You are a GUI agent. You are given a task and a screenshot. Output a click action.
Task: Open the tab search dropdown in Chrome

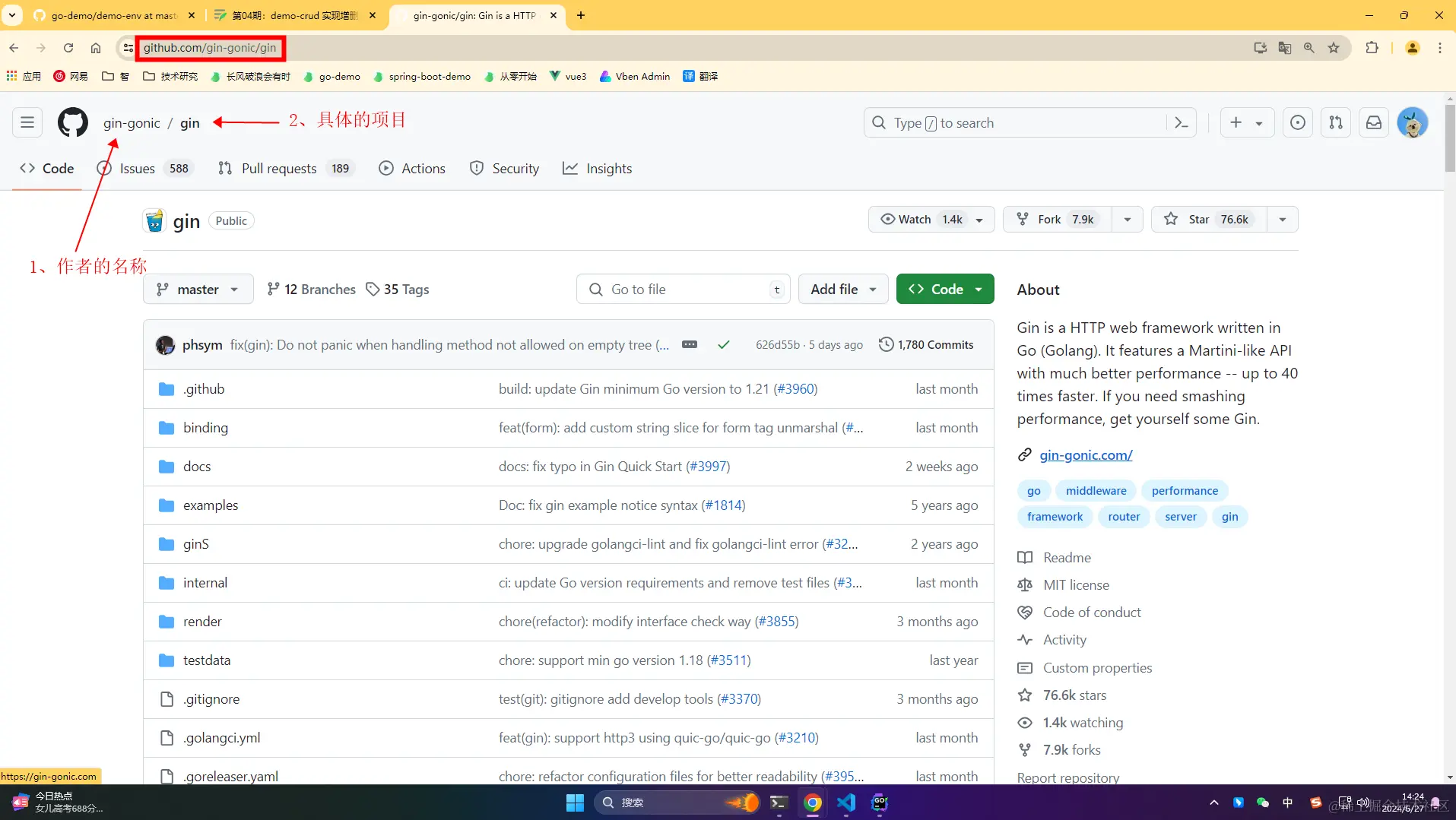(12, 15)
